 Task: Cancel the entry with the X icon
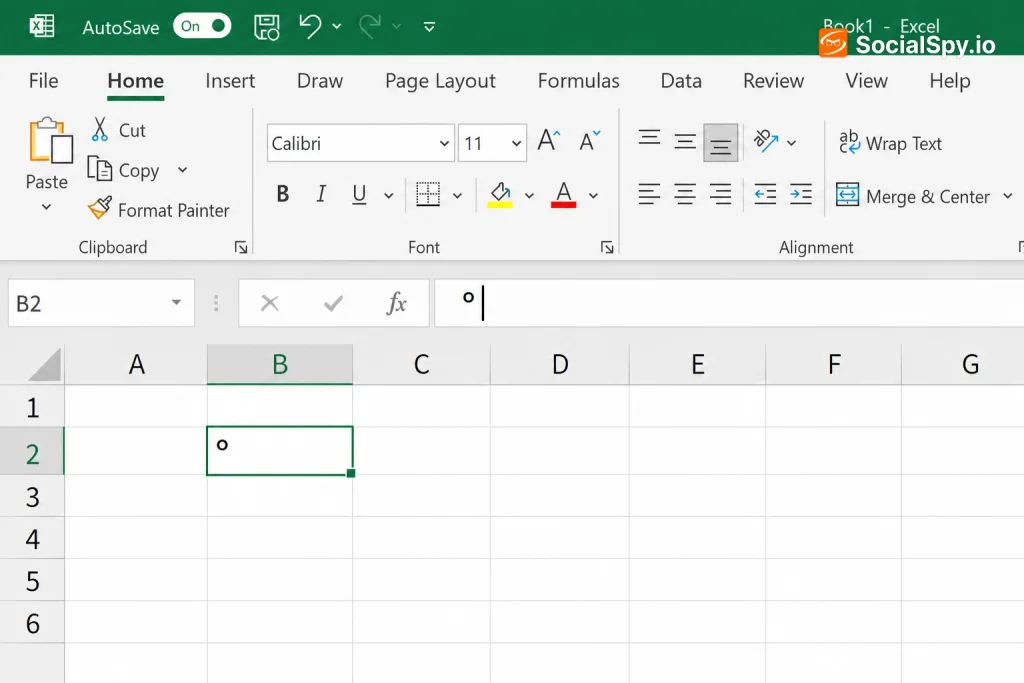[x=270, y=303]
